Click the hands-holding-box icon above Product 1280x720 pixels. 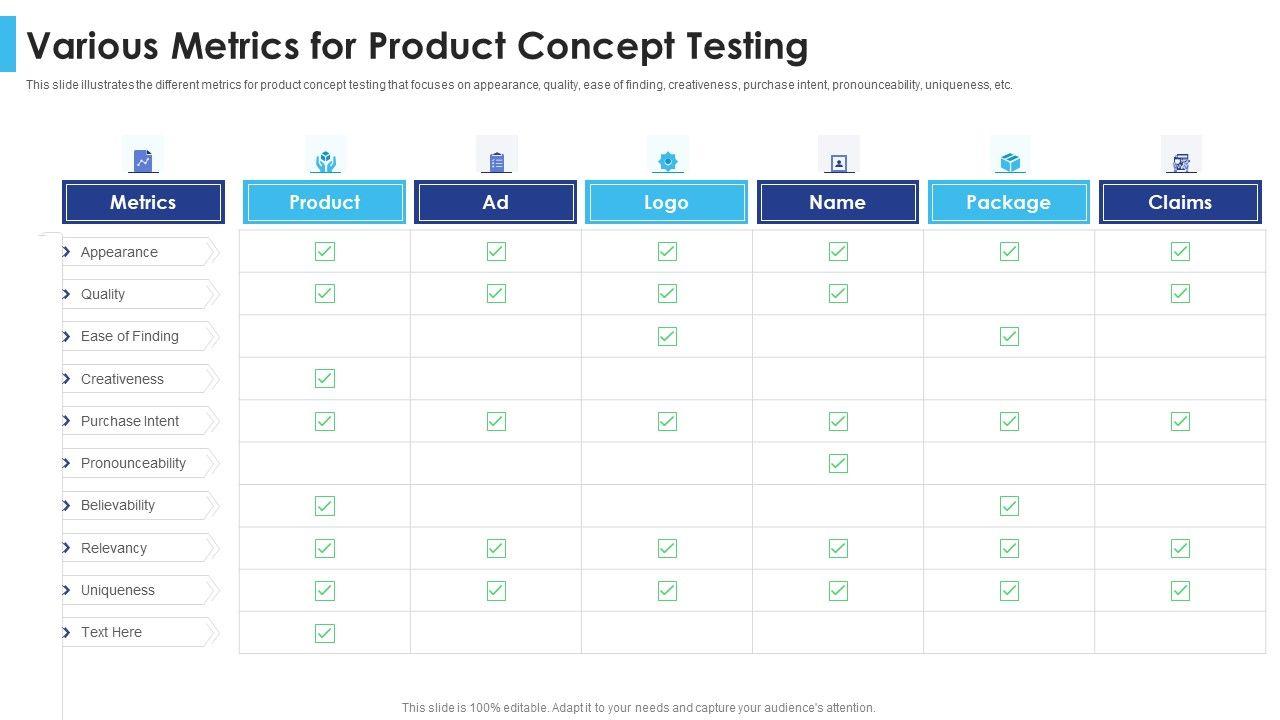pos(325,161)
